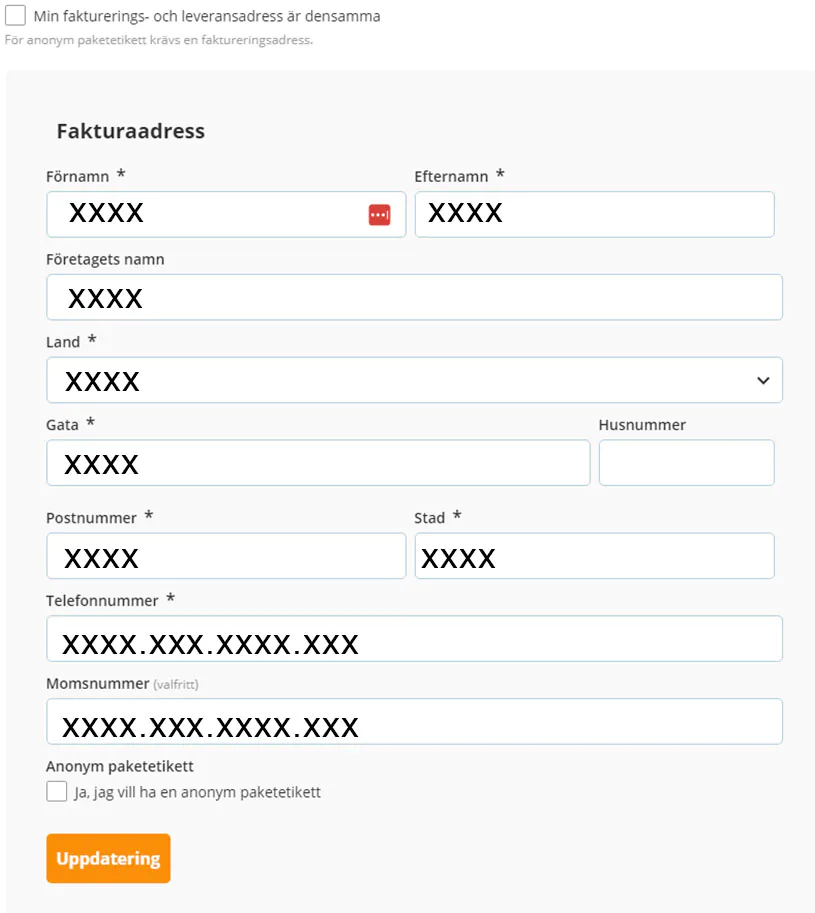815x913 pixels.
Task: Select the Momsnummer optional field
Action: point(414,721)
